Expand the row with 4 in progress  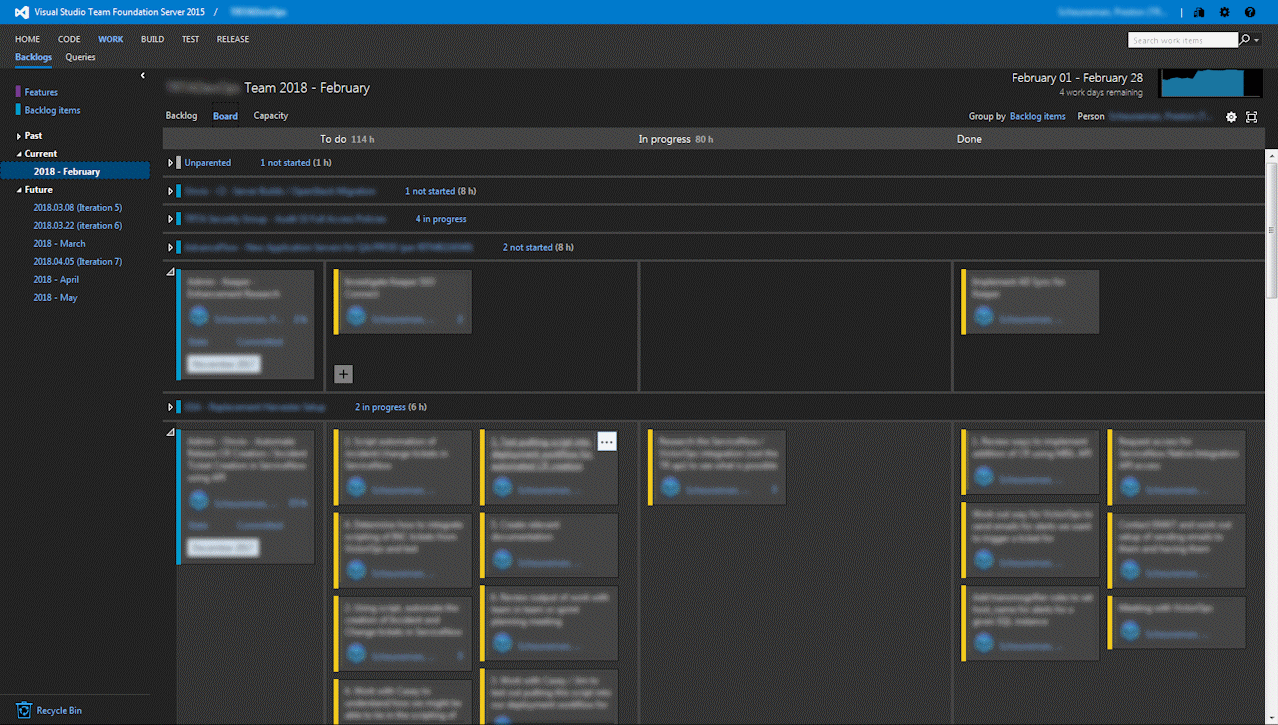click(171, 219)
